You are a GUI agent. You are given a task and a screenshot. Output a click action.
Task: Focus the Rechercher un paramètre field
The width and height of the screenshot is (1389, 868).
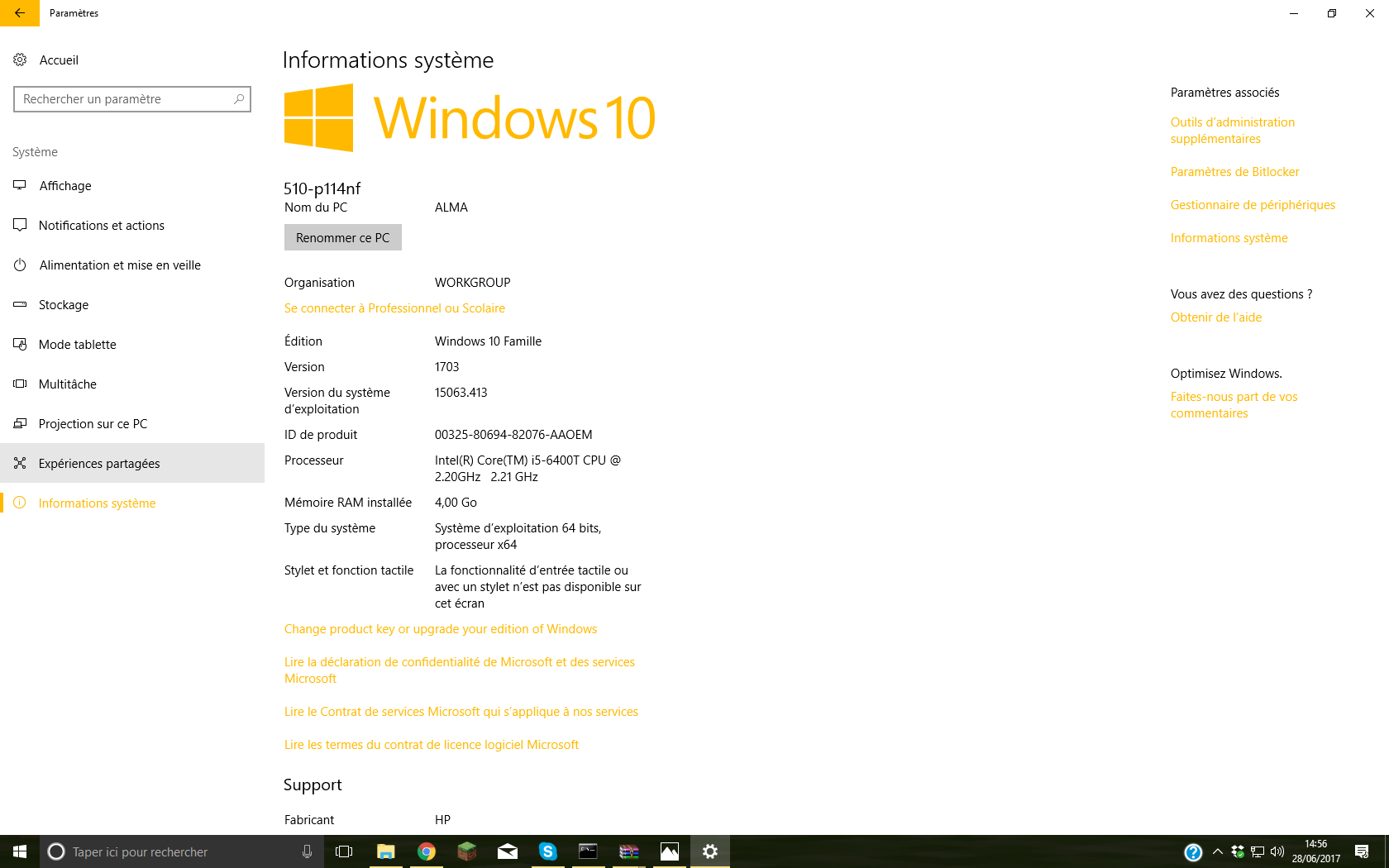[x=132, y=99]
